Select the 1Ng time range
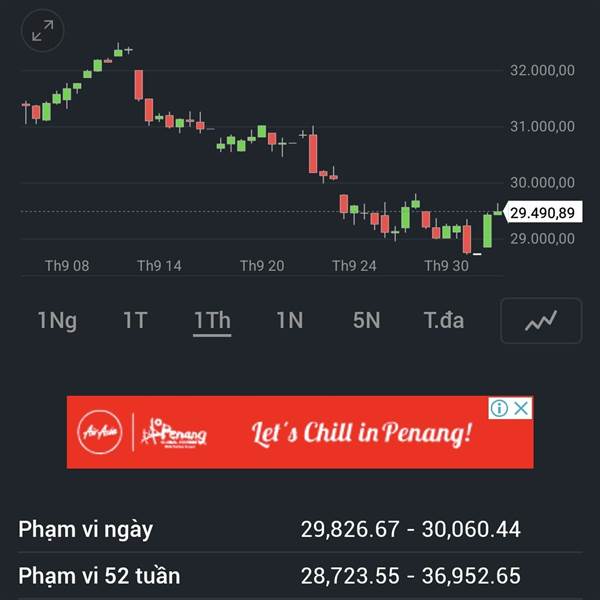Screen dimensions: 600x600 [57, 321]
